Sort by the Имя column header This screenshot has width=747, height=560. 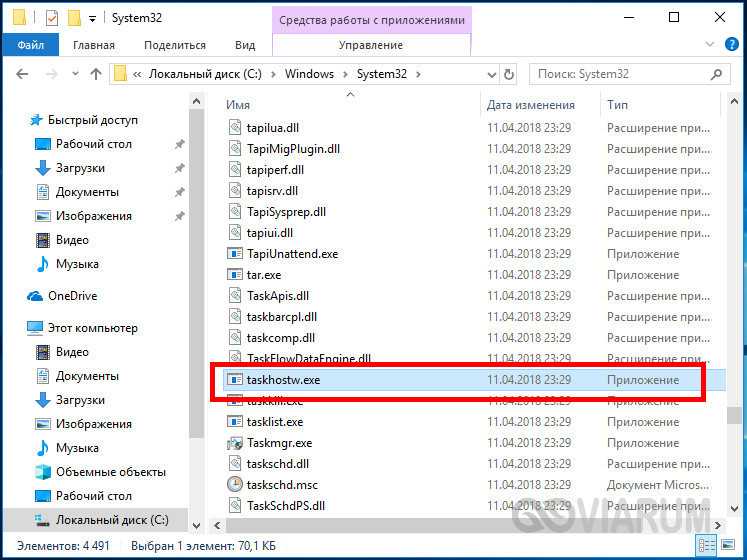point(351,105)
